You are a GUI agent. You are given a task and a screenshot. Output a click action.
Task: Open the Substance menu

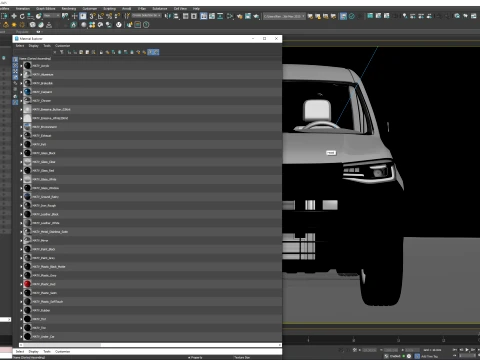coord(160,9)
